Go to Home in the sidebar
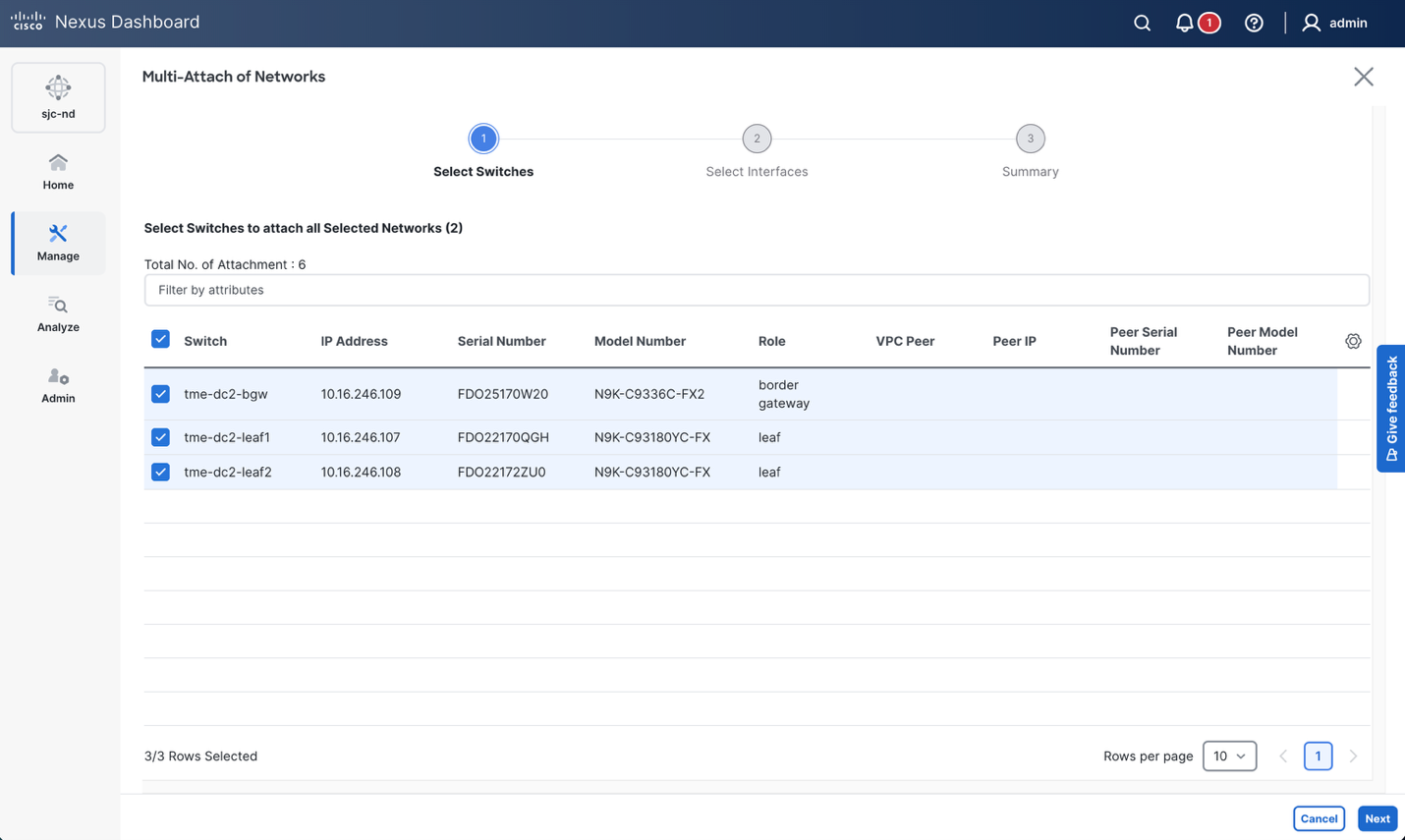The image size is (1405, 840). pyautogui.click(x=58, y=172)
